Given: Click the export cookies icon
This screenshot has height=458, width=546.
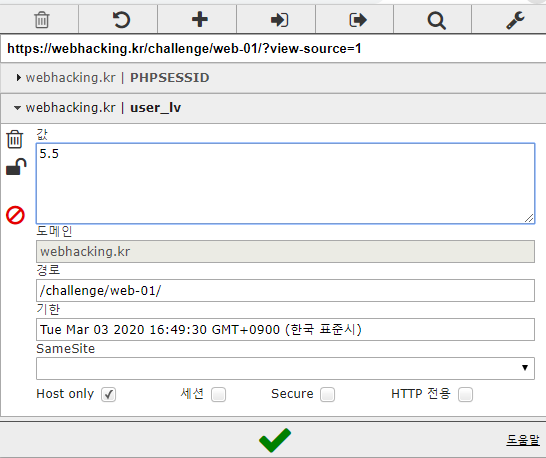Looking at the screenshot, I should (x=358, y=20).
